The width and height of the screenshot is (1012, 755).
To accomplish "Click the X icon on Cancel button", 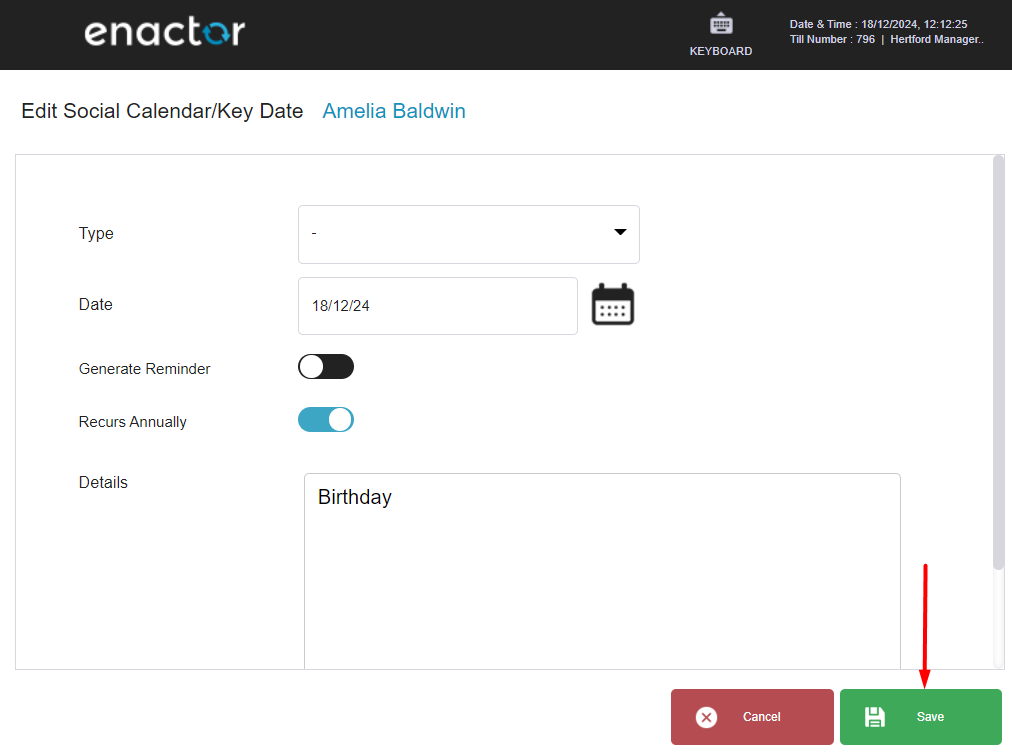I will pos(706,717).
